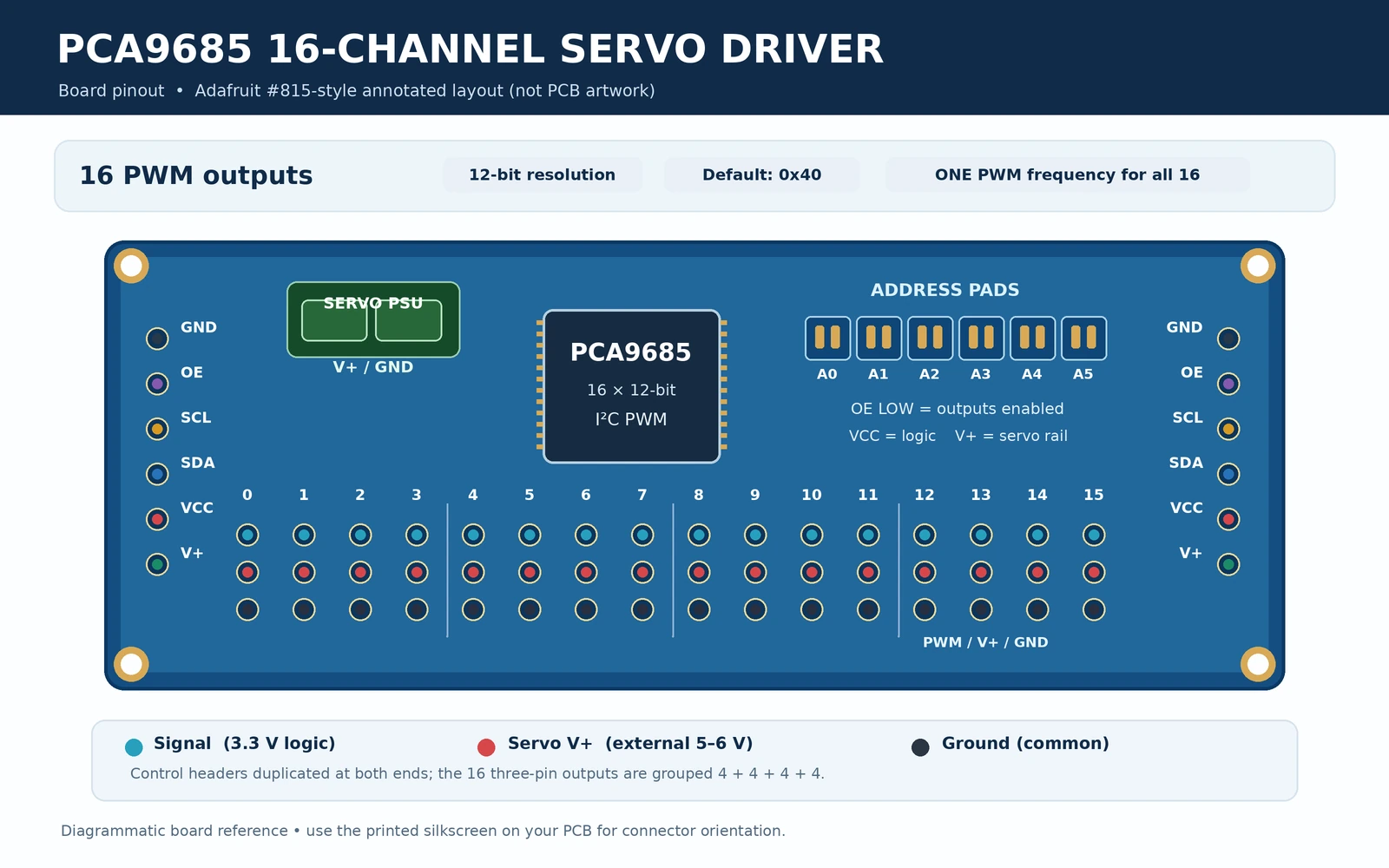
Task: Click the right-side VCC header pin
Action: pyautogui.click(x=1228, y=519)
